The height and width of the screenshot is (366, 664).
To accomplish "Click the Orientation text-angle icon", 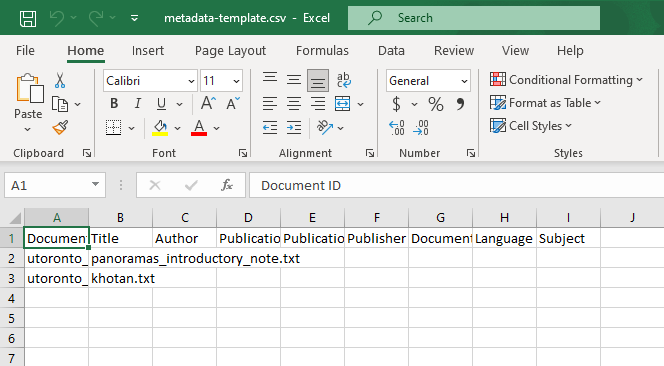I will click(324, 128).
